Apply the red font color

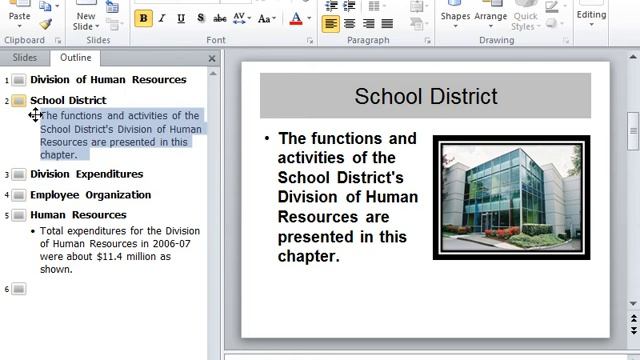(296, 18)
